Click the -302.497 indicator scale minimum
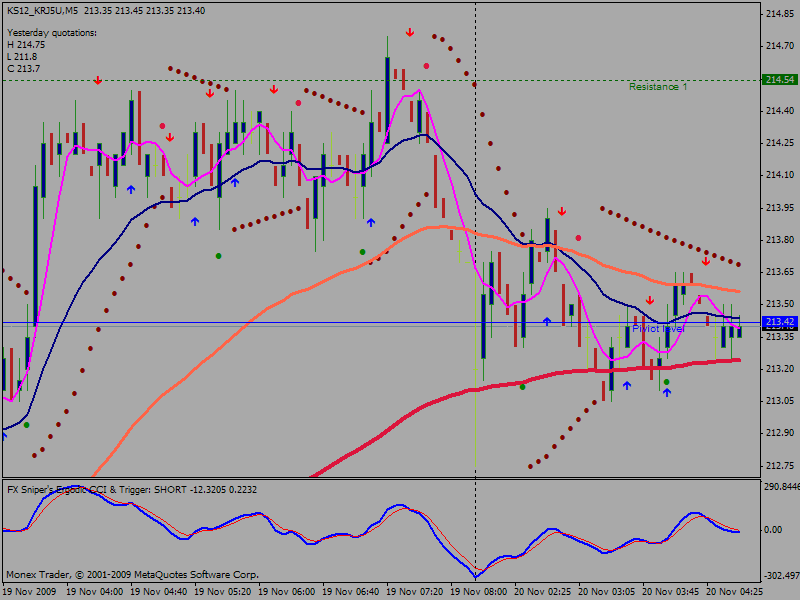 coord(782,576)
